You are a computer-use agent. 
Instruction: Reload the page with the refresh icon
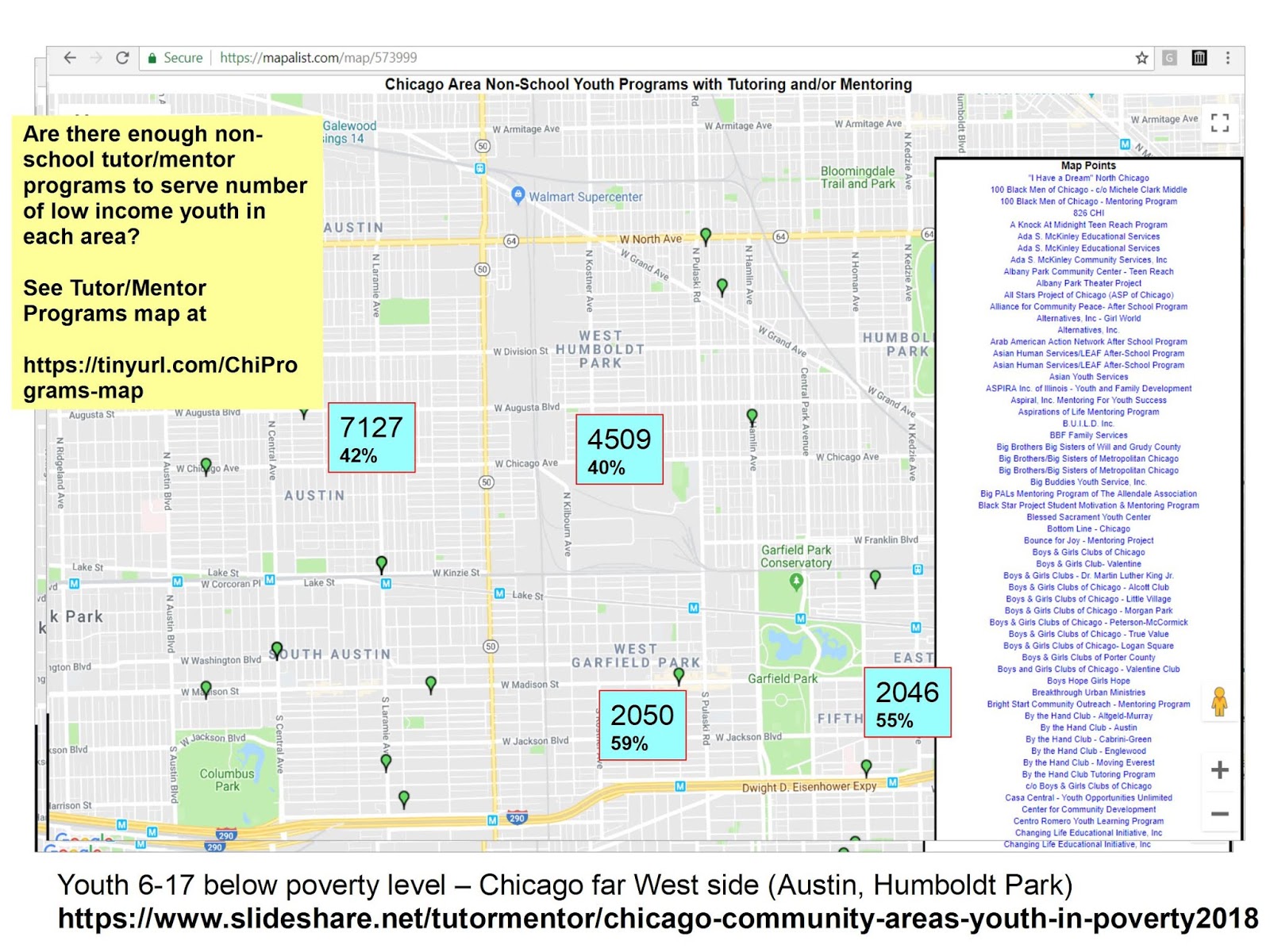pyautogui.click(x=122, y=58)
